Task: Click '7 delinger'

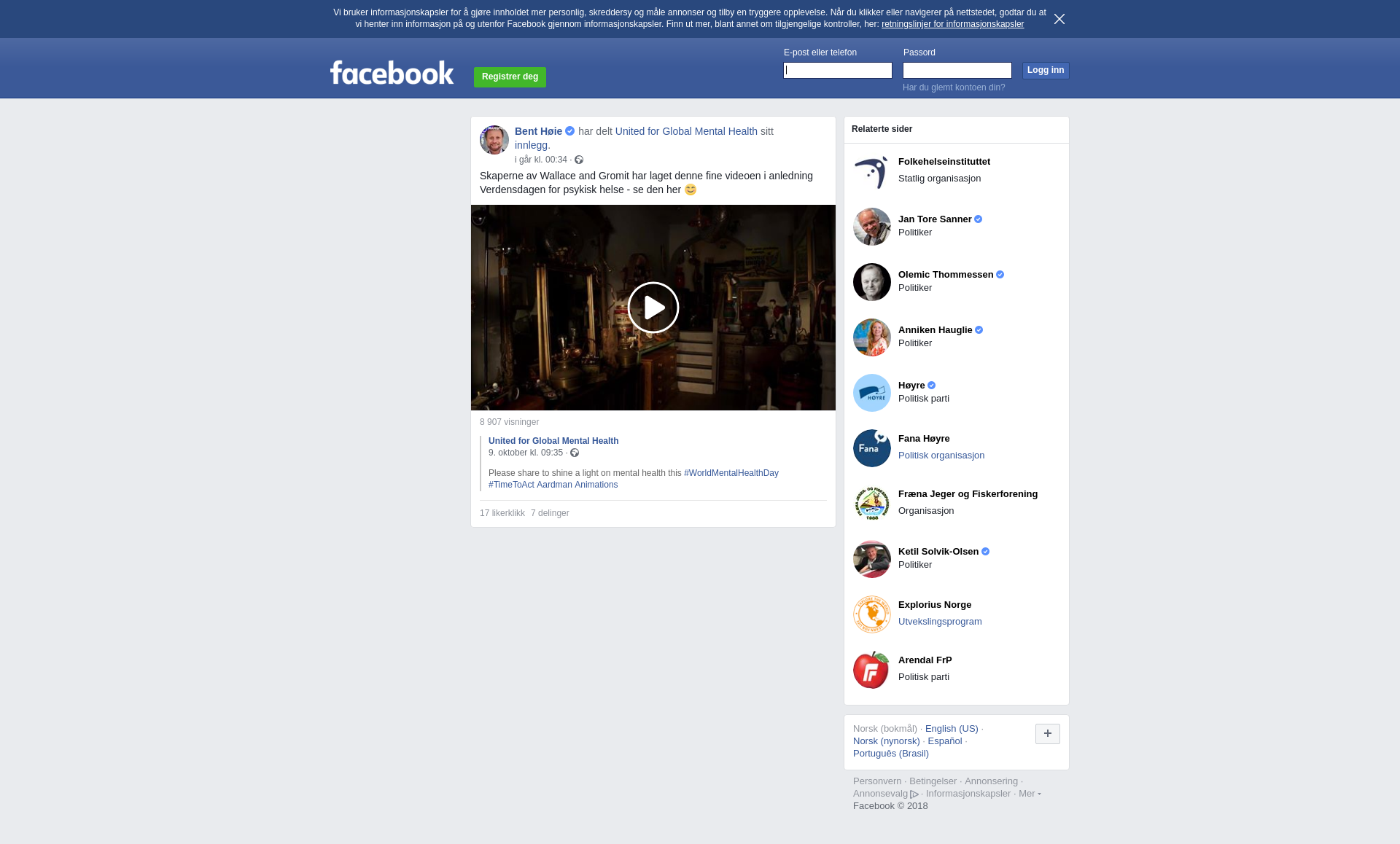Action: point(550,513)
